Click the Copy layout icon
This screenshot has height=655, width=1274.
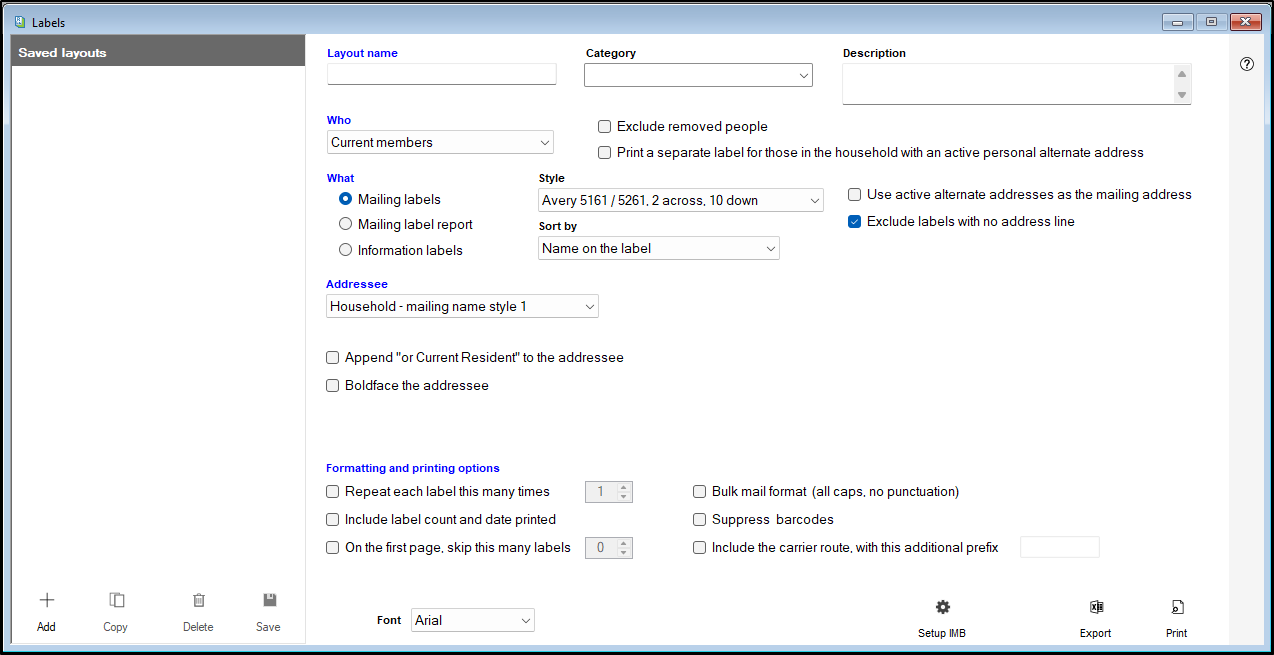tap(116, 601)
